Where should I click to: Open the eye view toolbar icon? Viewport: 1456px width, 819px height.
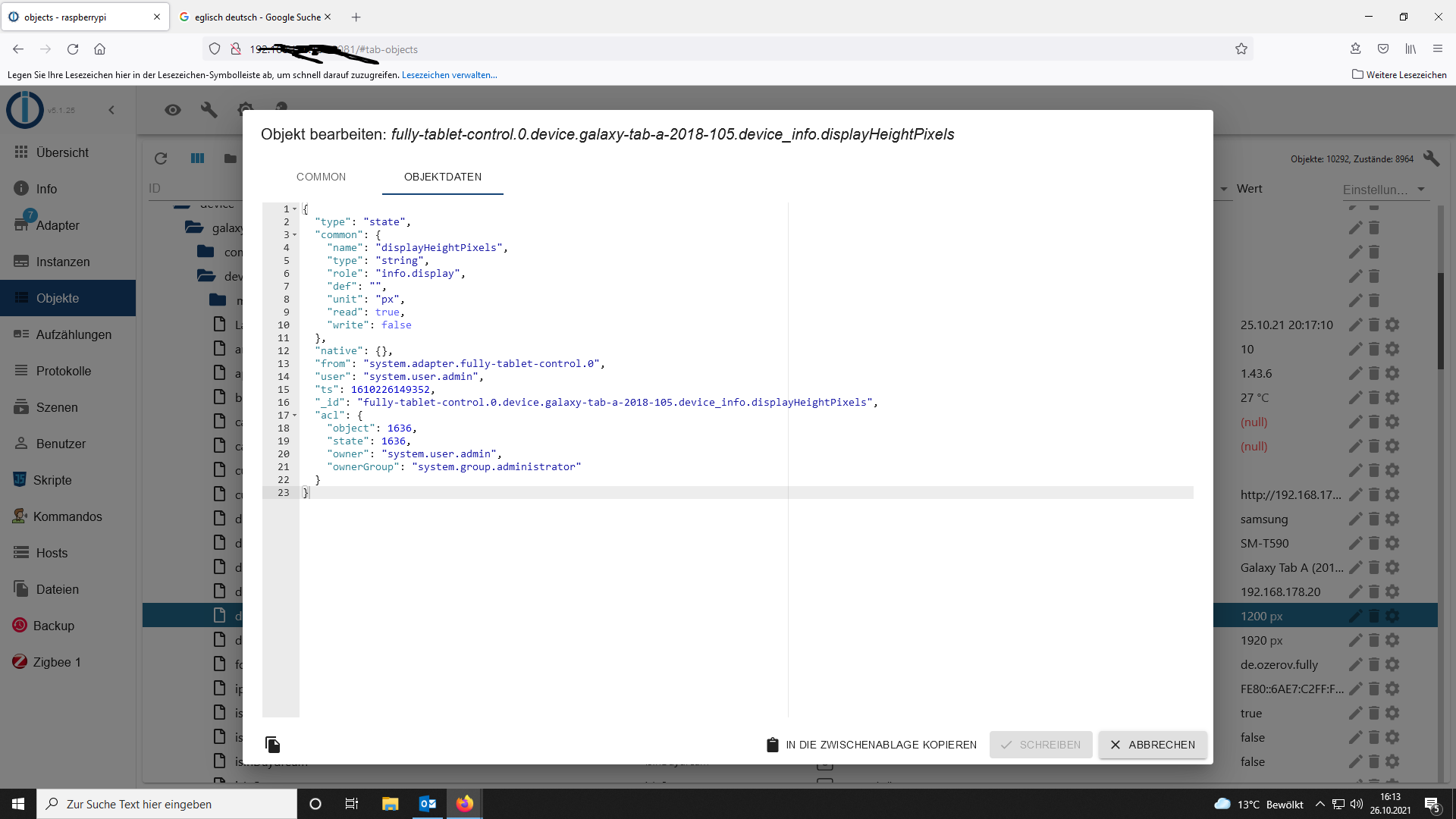pyautogui.click(x=173, y=110)
